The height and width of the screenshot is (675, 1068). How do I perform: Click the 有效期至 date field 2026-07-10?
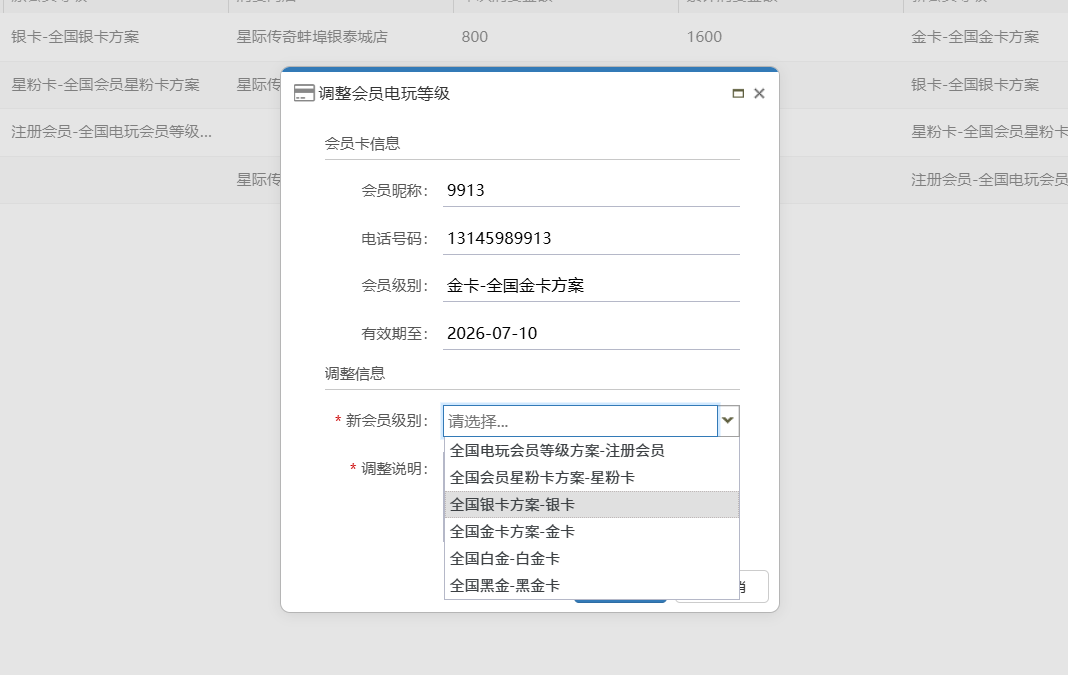click(591, 333)
